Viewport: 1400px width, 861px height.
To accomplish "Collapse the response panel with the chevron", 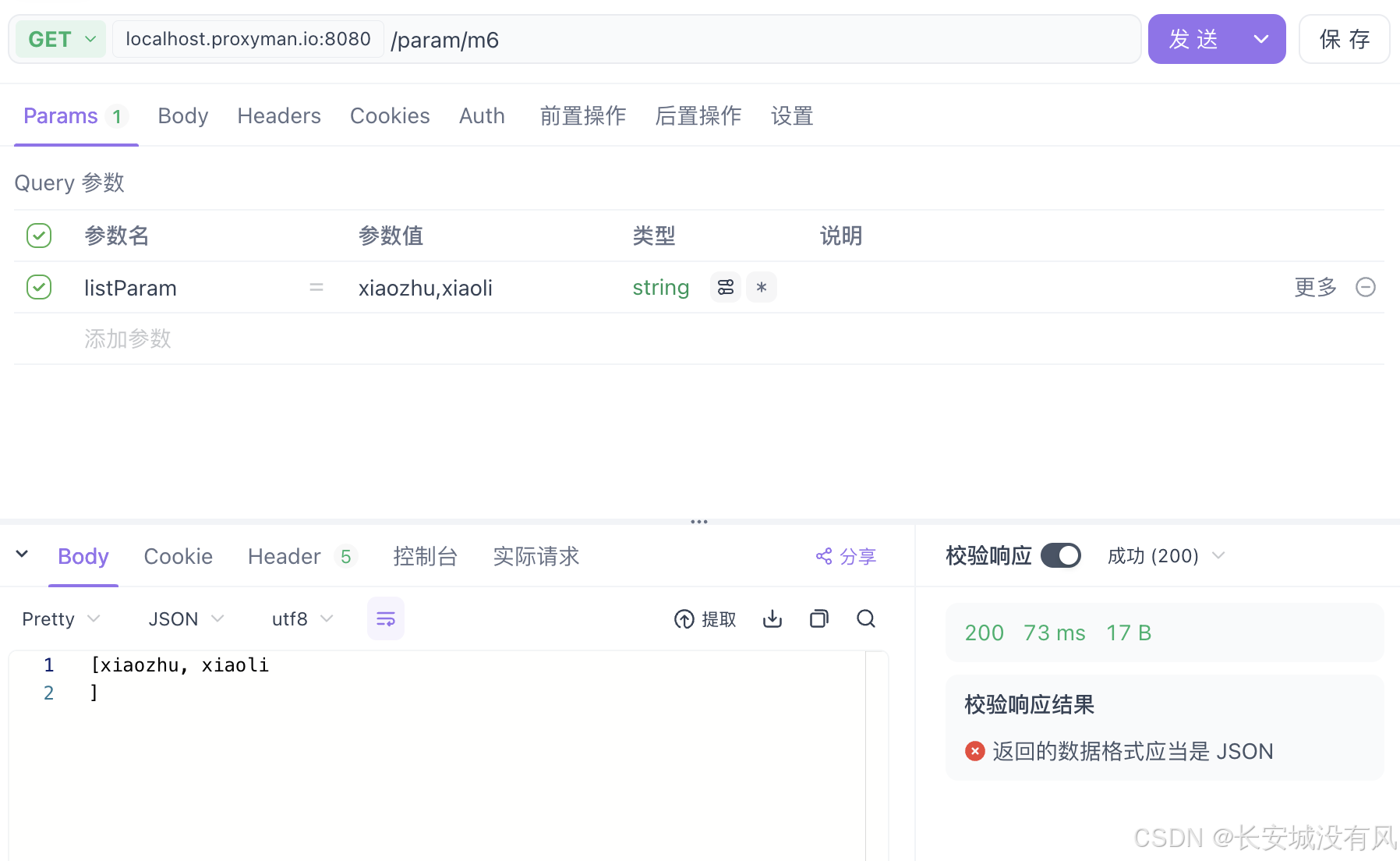I will [22, 555].
